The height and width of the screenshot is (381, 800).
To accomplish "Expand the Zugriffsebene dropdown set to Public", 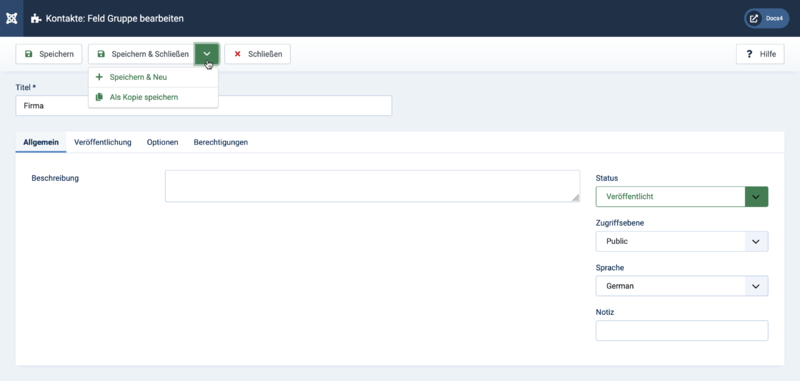I will tap(682, 241).
